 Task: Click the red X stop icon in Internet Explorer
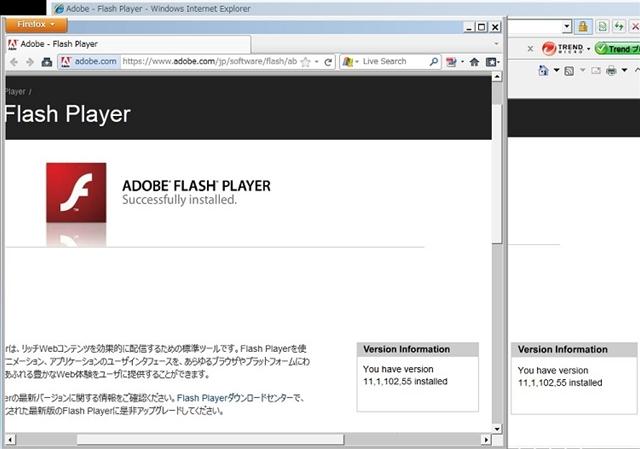pos(635,27)
